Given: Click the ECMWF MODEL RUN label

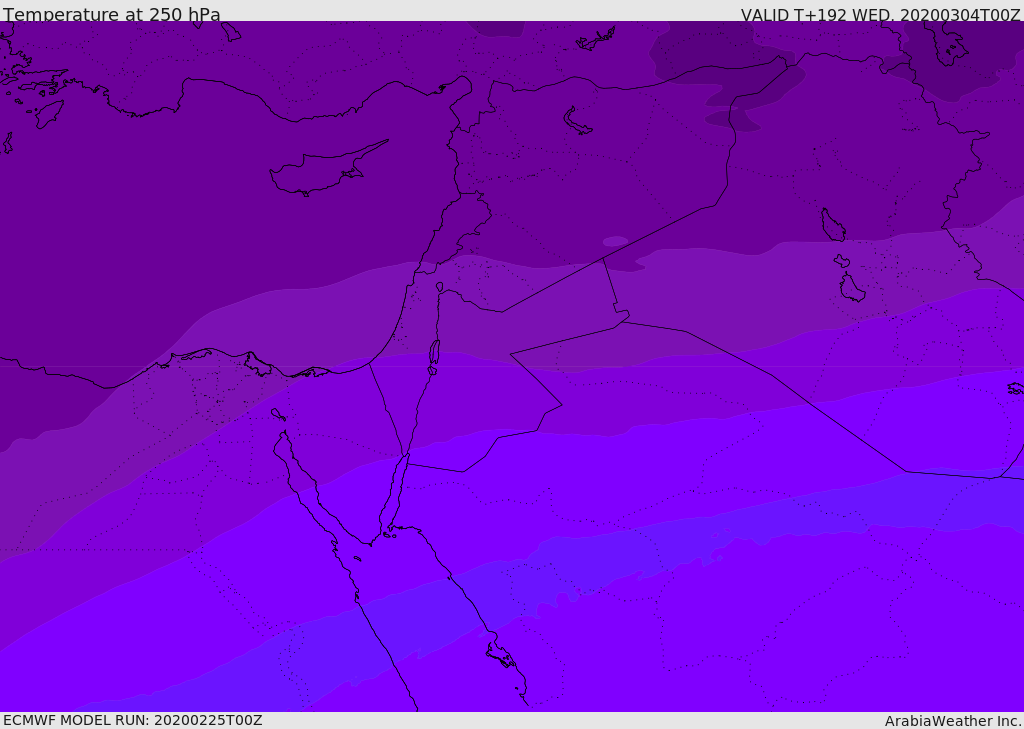Looking at the screenshot, I should coord(133,720).
